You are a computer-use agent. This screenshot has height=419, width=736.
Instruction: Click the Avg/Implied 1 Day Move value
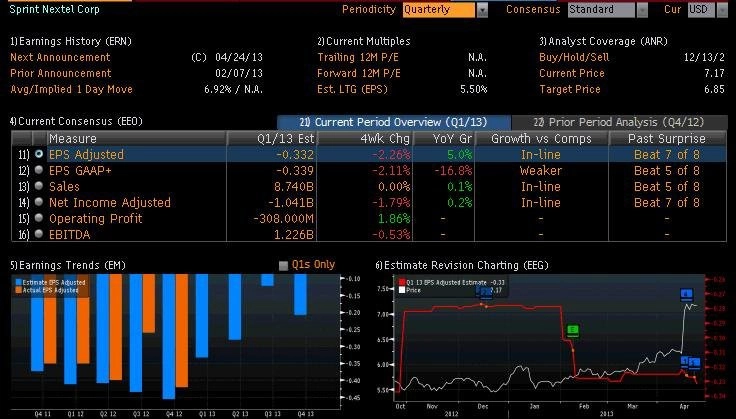pyautogui.click(x=233, y=89)
